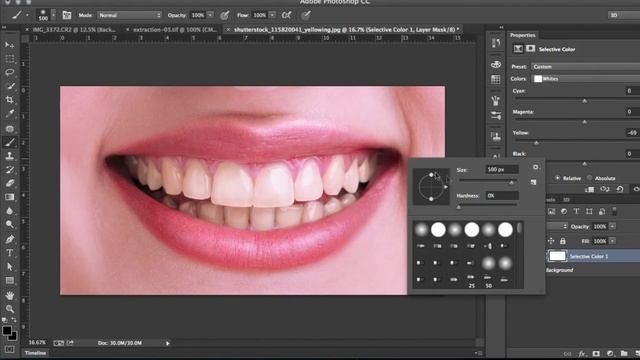Select the Type tool
This screenshot has height=360, width=640.
click(x=10, y=253)
